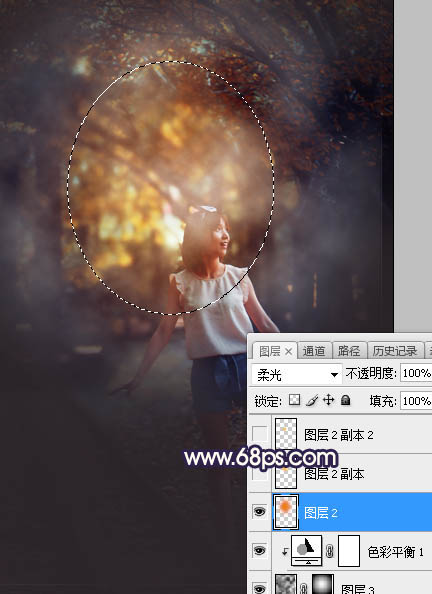Click the lock all padlock icon
This screenshot has height=594, width=432.
(345, 400)
